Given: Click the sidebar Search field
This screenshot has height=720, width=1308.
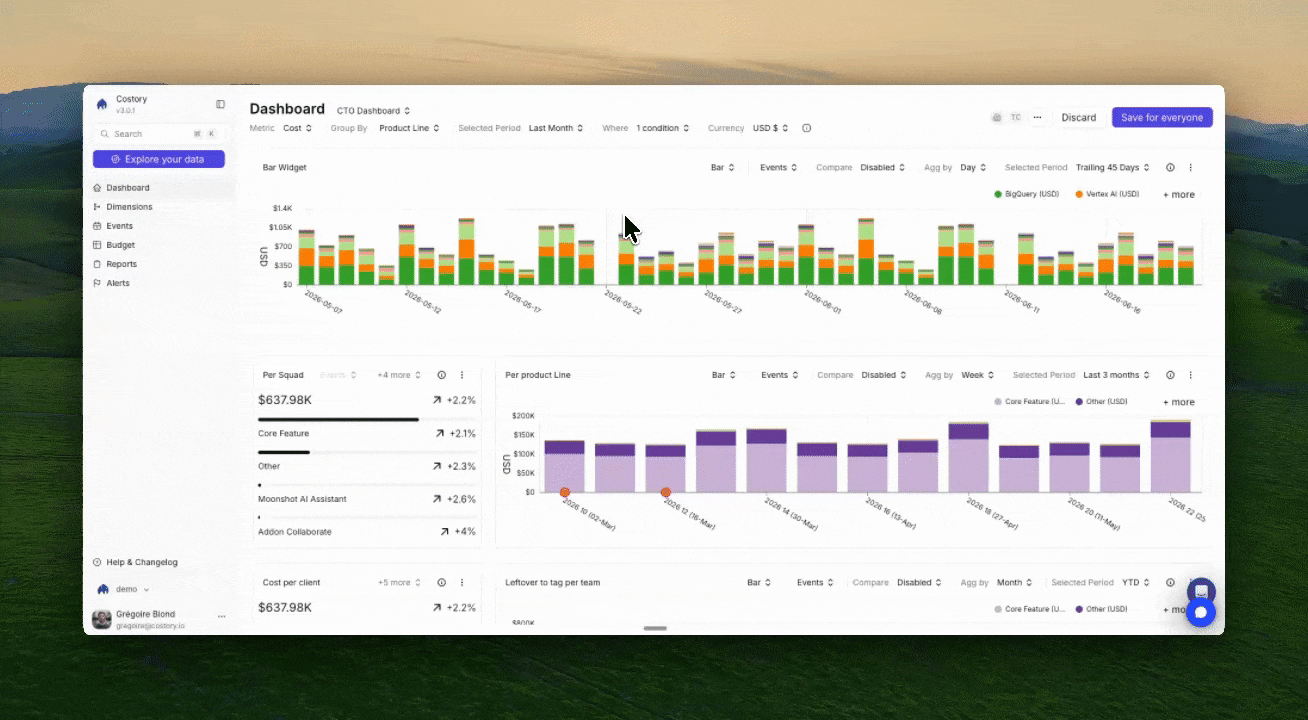Looking at the screenshot, I should (x=159, y=134).
